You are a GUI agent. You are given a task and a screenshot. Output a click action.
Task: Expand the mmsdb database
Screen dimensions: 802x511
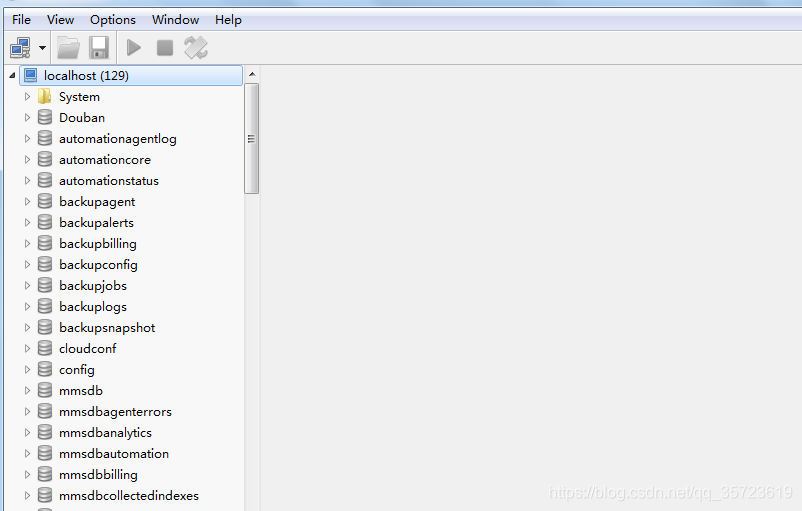click(28, 390)
